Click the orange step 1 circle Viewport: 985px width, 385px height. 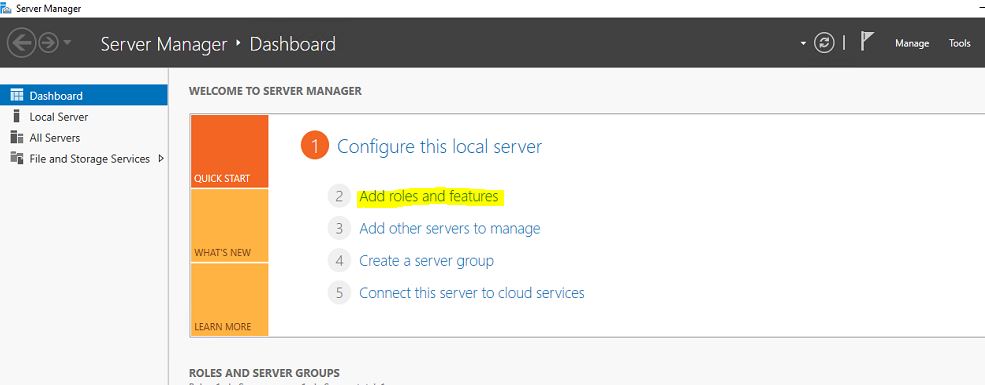coord(315,146)
